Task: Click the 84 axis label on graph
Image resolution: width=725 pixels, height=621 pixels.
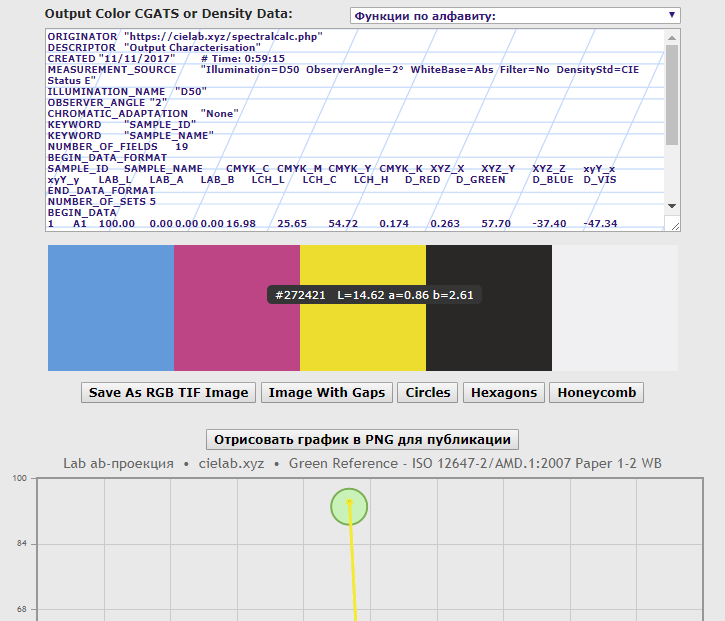Action: [22, 543]
